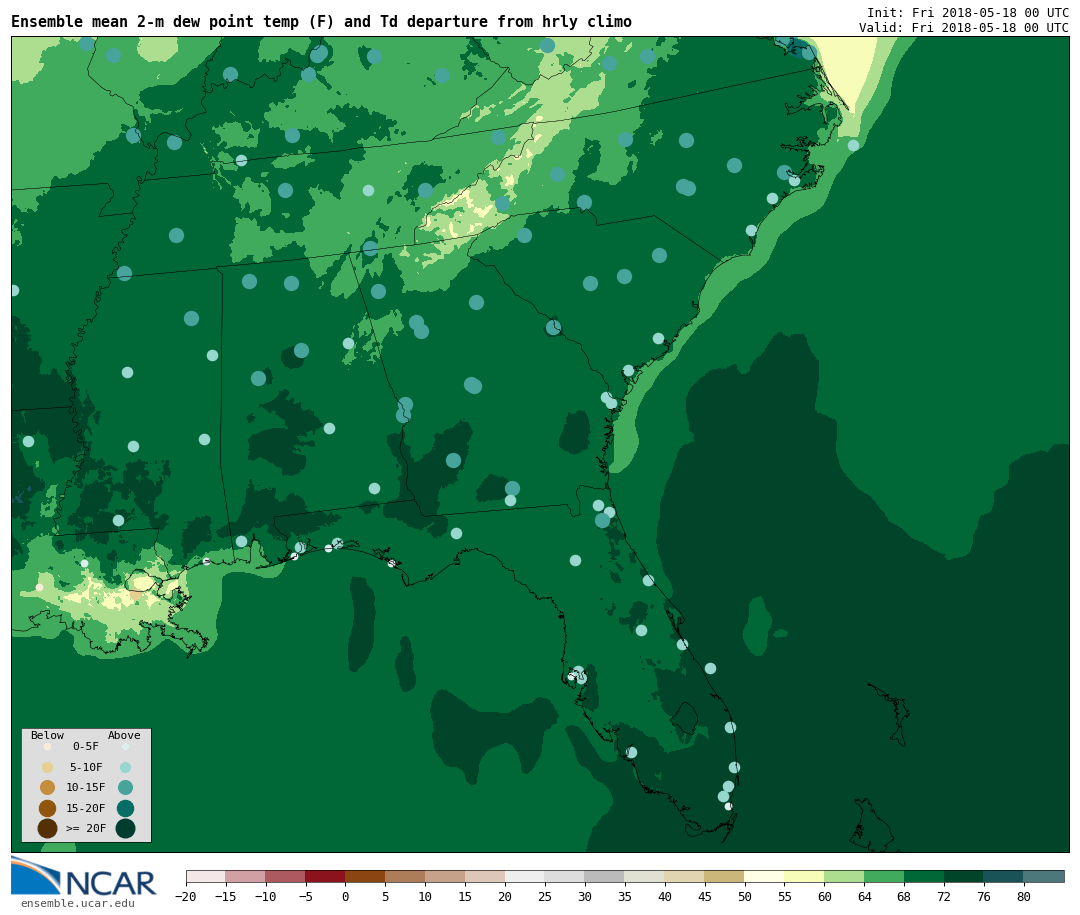Click the 'Below' legend heading

(47, 735)
